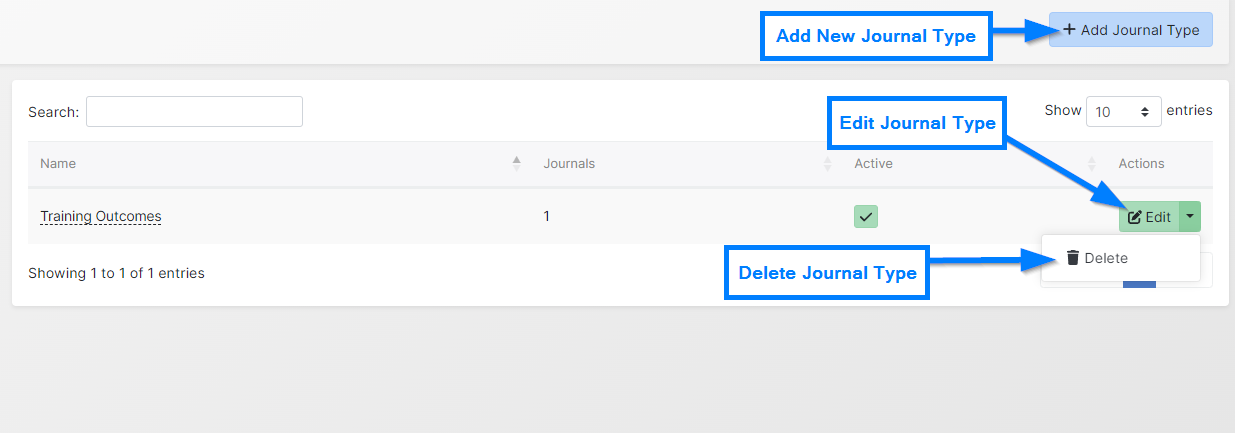
Task: Open the Training Outcomes journal type link
Action: tap(100, 216)
